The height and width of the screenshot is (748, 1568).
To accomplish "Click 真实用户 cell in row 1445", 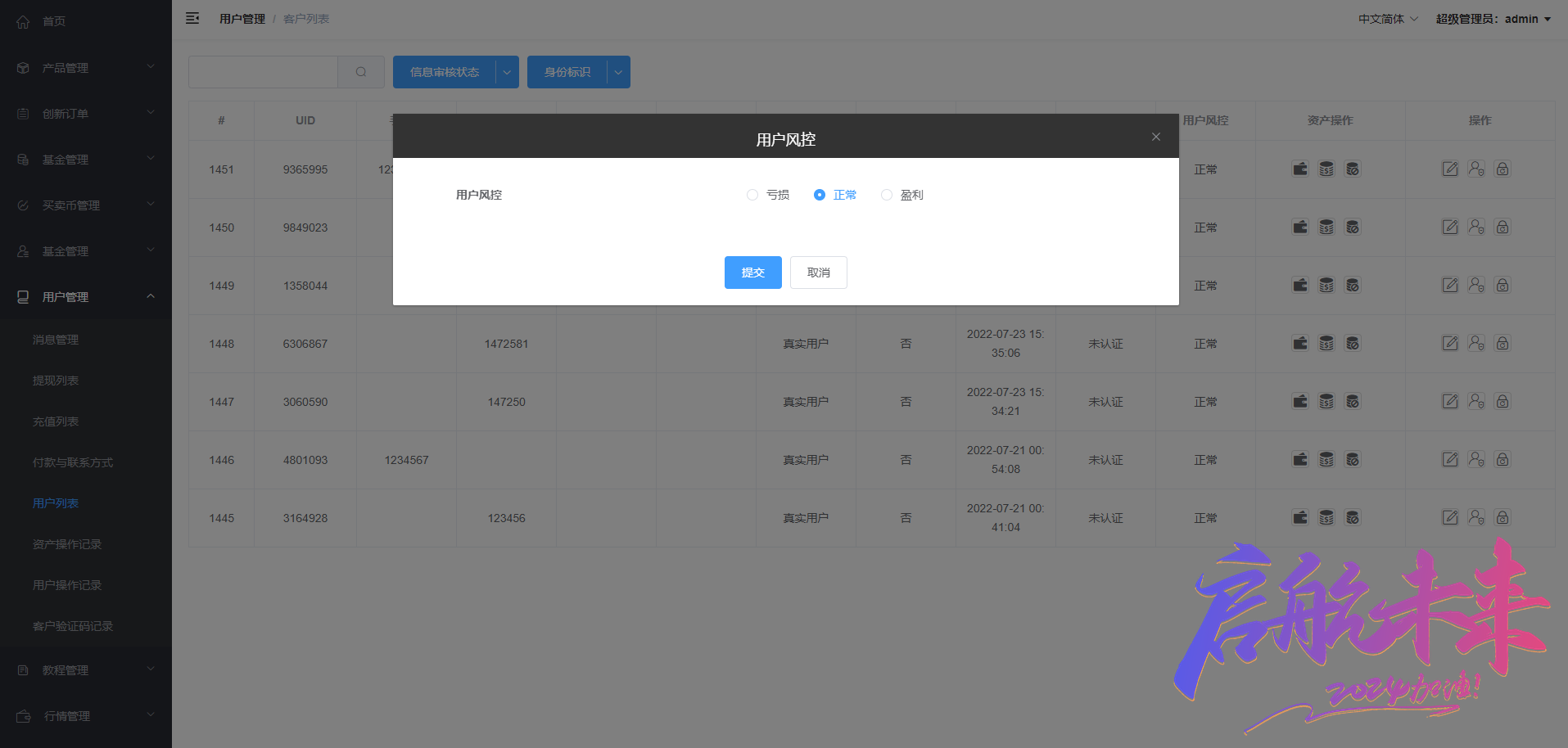I will point(807,518).
